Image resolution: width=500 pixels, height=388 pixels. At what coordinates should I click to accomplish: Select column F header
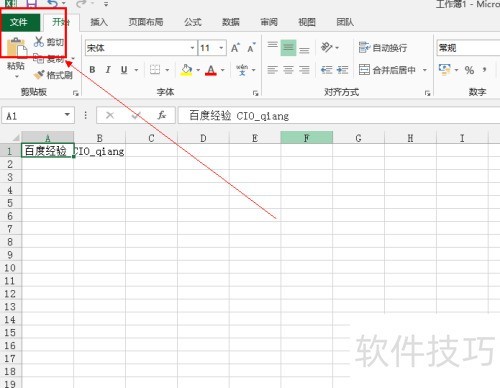307,138
